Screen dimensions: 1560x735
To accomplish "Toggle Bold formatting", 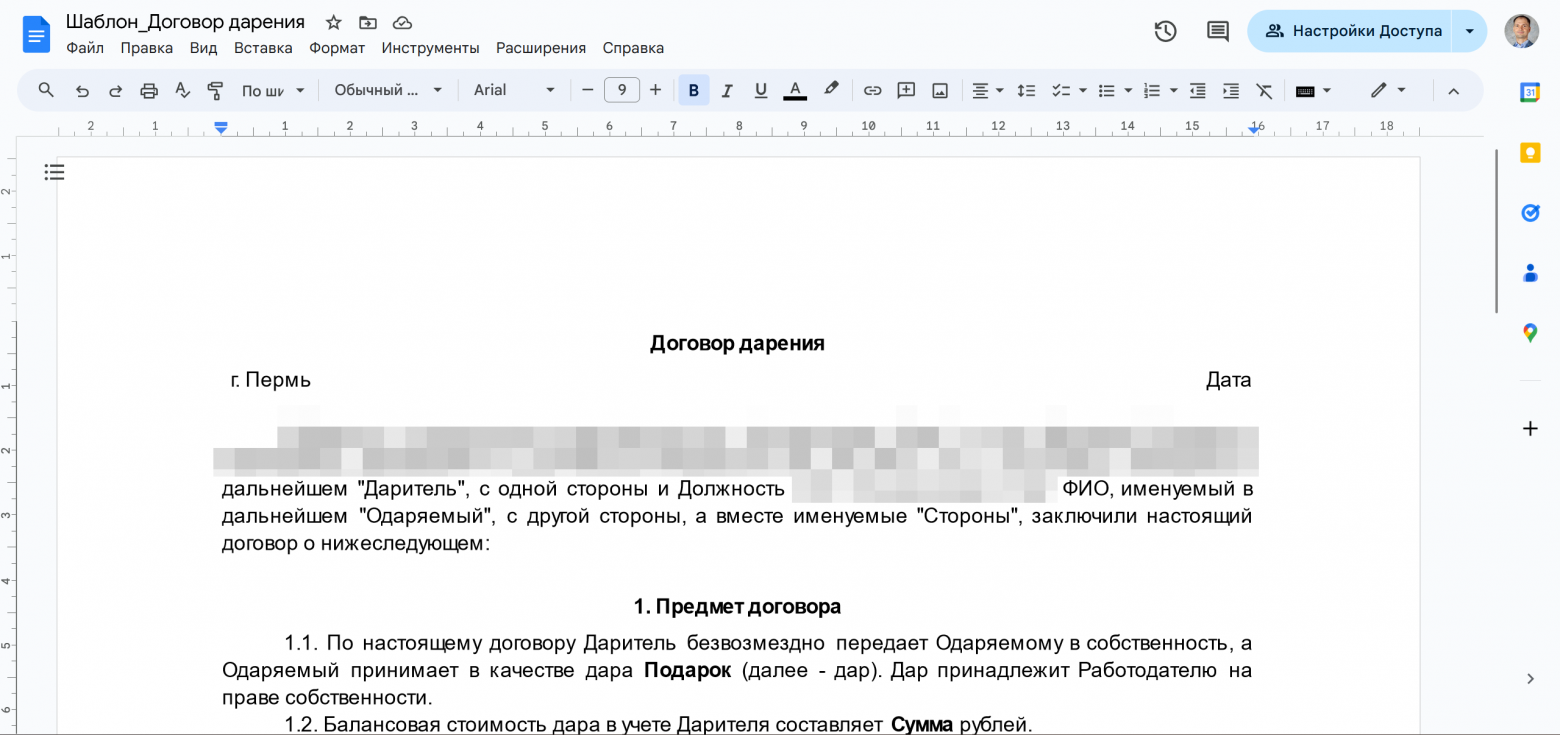I will [694, 90].
